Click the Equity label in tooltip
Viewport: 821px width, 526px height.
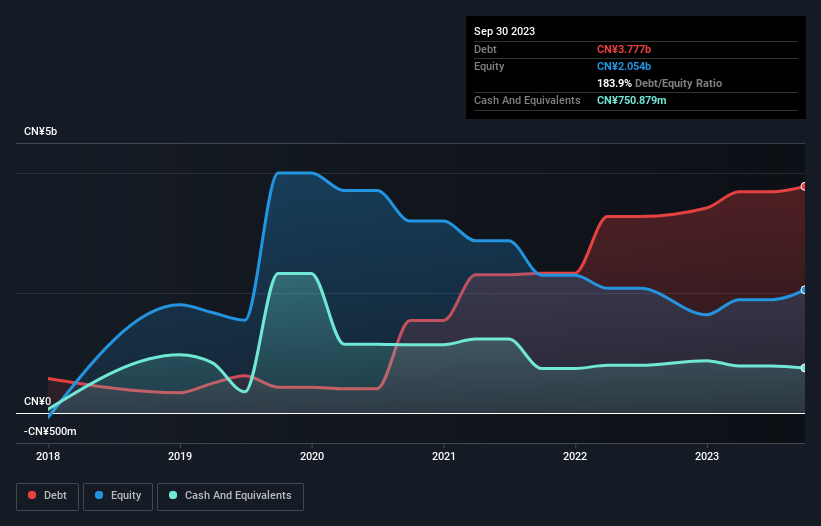pyautogui.click(x=489, y=66)
